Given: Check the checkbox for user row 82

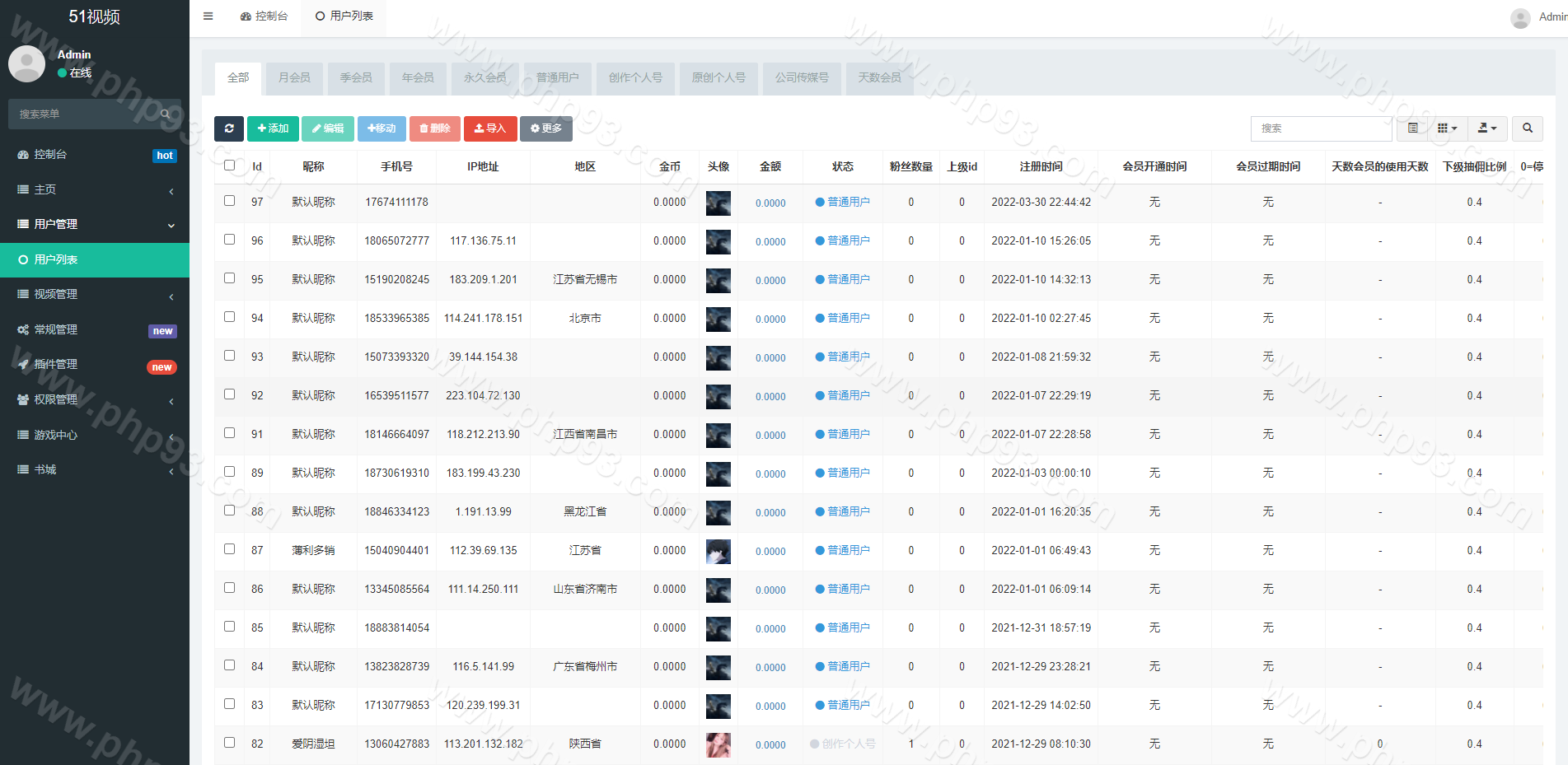Looking at the screenshot, I should [x=230, y=743].
